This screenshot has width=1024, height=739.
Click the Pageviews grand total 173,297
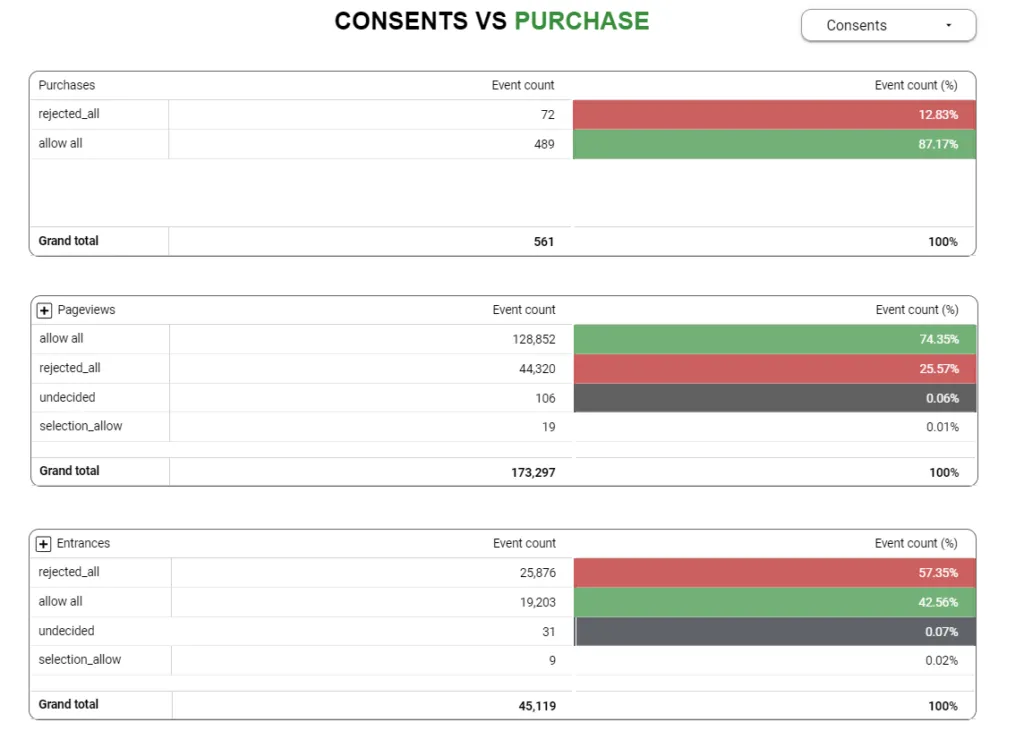tap(533, 473)
